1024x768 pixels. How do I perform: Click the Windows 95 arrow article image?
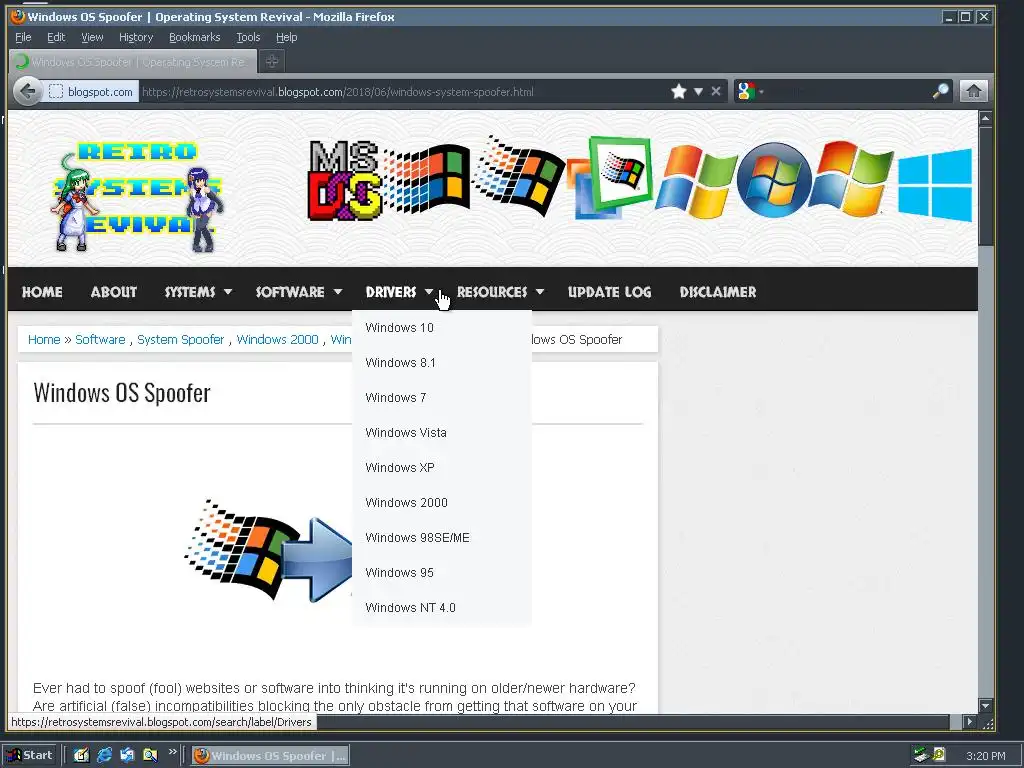pyautogui.click(x=268, y=550)
